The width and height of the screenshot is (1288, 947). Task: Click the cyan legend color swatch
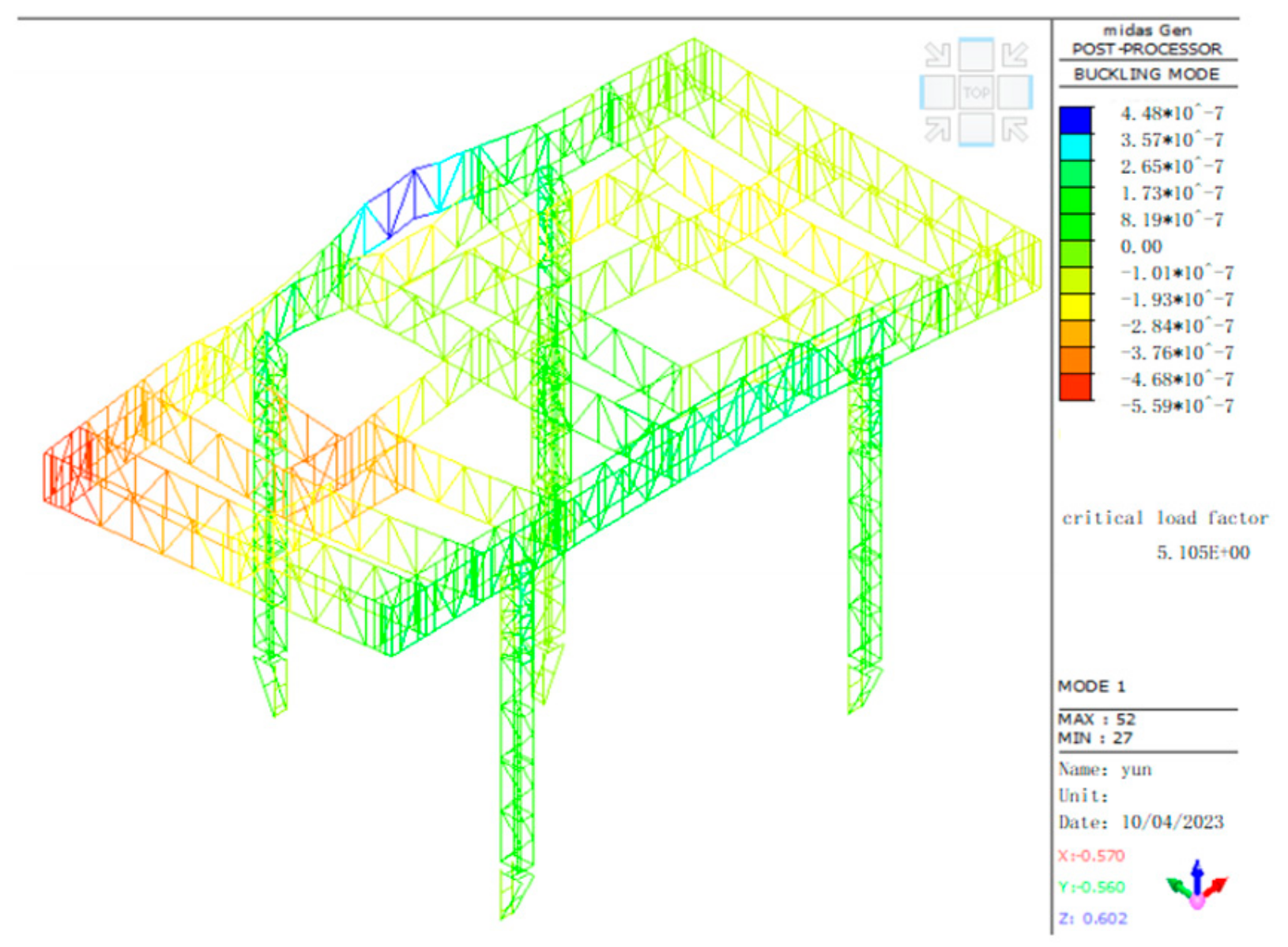point(1075,147)
